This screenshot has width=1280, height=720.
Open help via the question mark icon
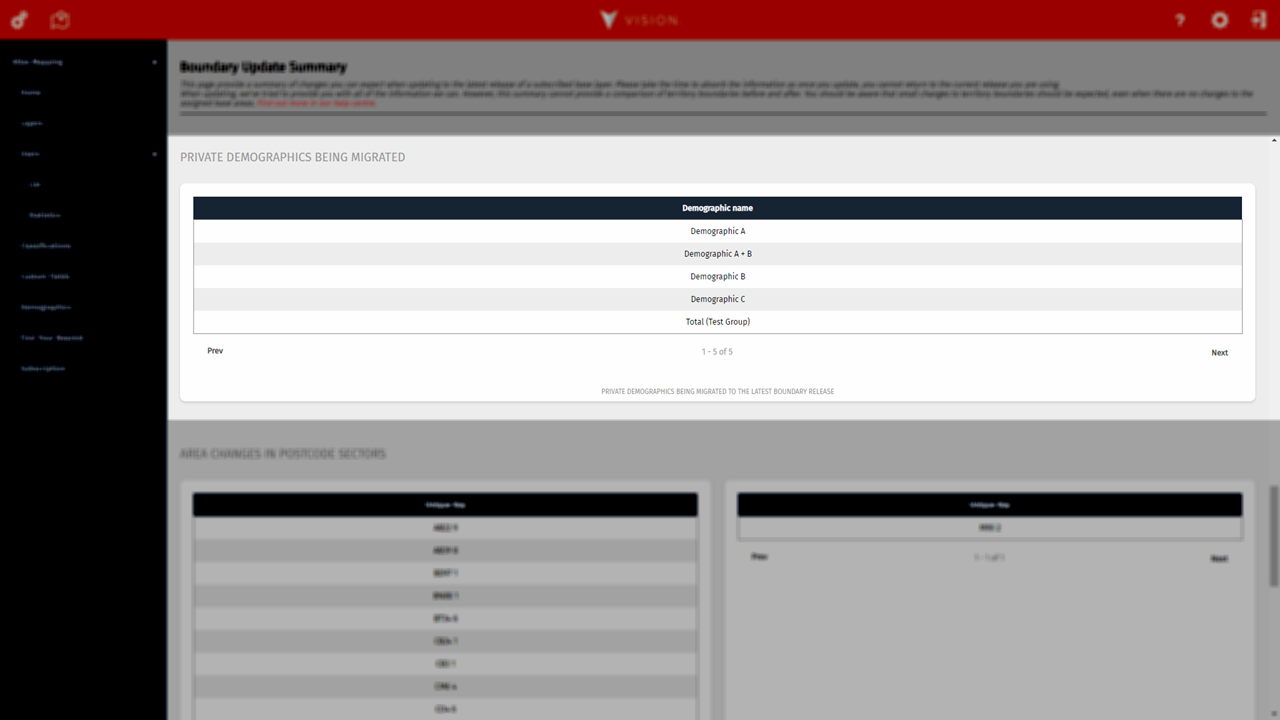point(1180,20)
